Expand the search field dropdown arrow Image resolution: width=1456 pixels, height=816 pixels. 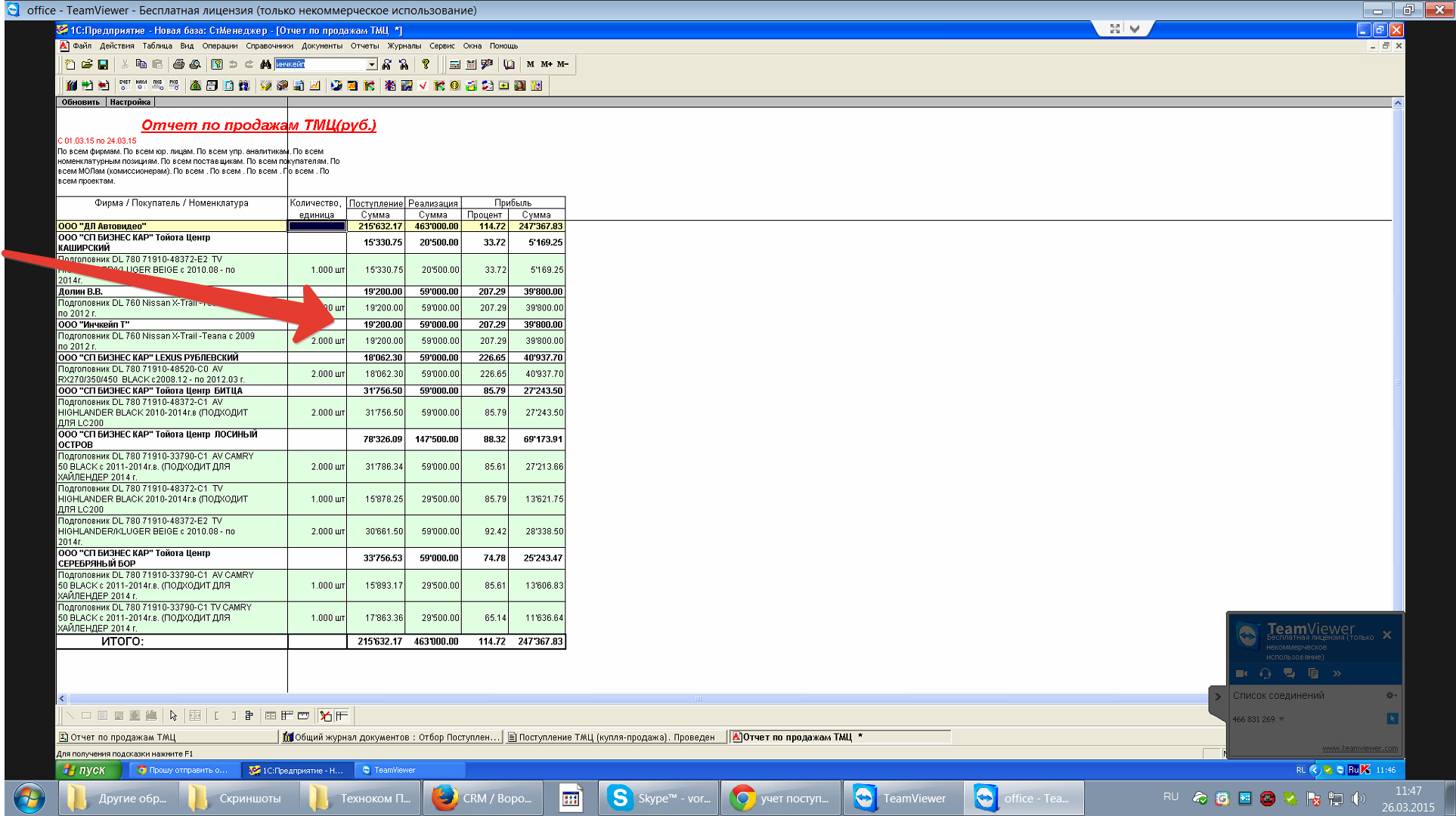point(371,65)
